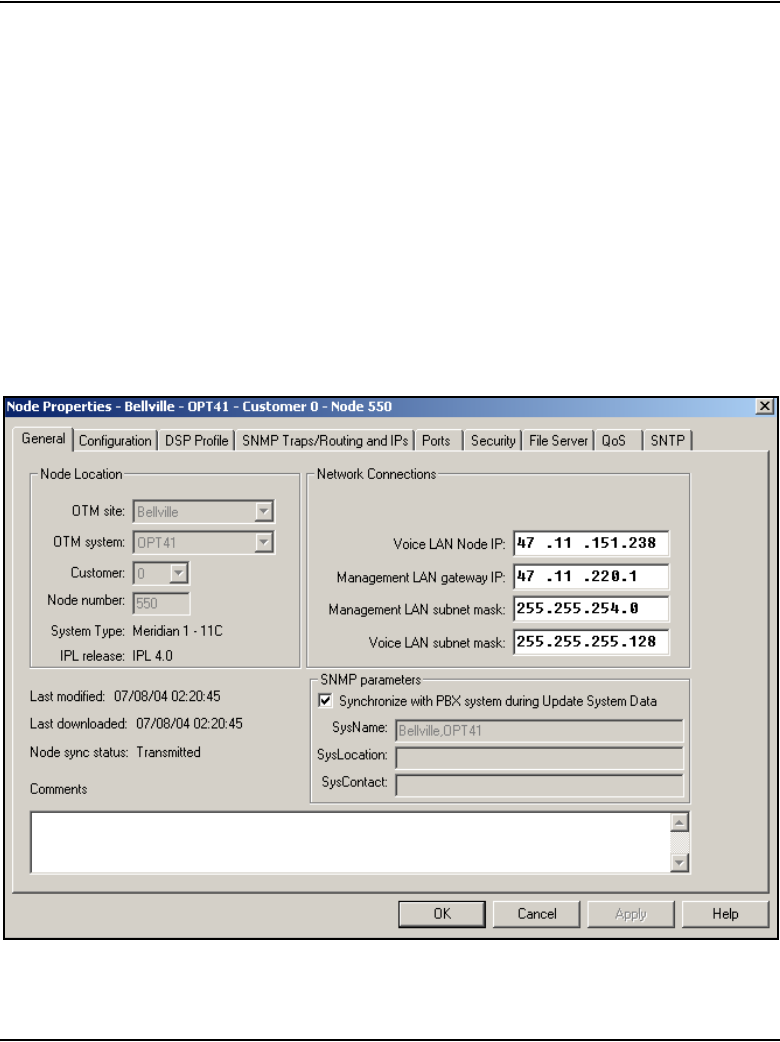Edit Management LAN subnet mask field

click(x=591, y=609)
